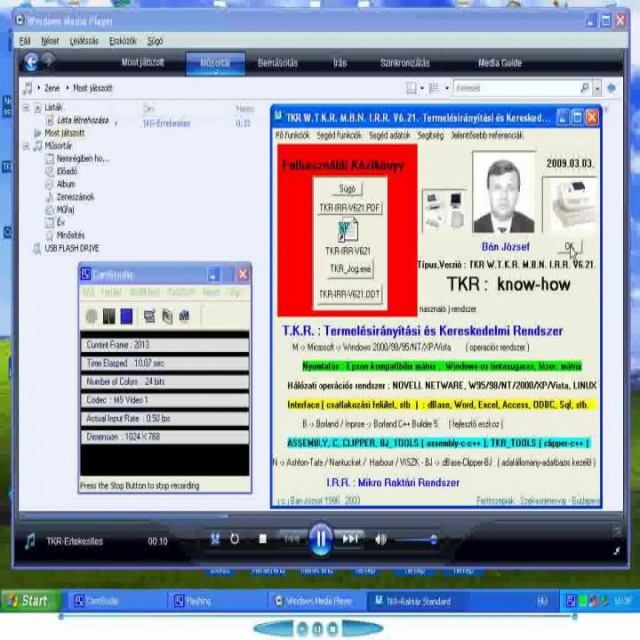The image size is (640, 640).
Task: Open Segéd adatok menu in TKR
Action: click(x=389, y=135)
